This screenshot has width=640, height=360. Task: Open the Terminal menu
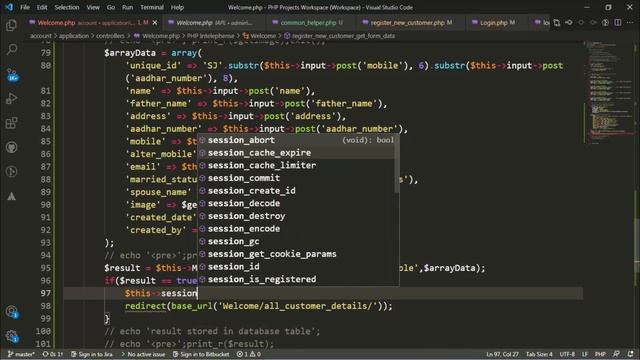[x=152, y=7]
